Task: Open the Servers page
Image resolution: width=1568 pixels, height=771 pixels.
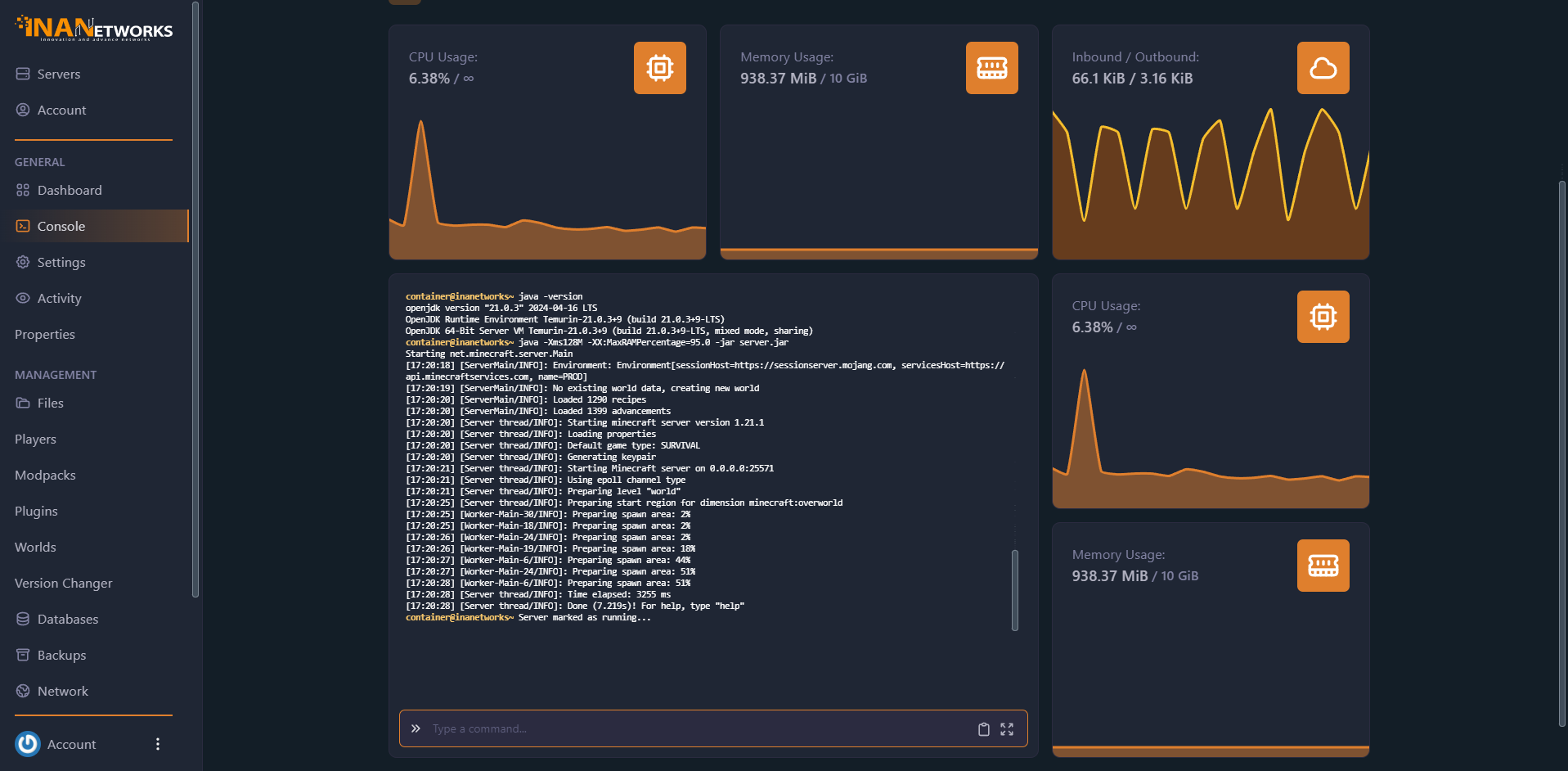Action: coord(59,74)
